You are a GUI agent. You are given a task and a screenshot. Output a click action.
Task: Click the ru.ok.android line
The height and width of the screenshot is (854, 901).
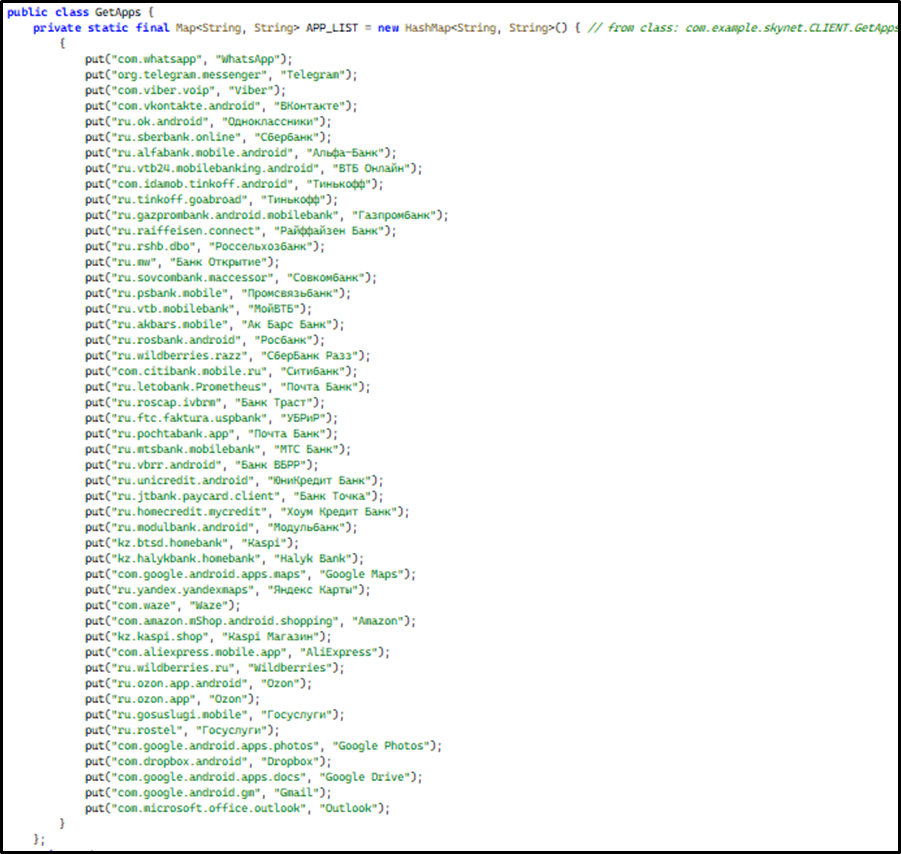208,121
